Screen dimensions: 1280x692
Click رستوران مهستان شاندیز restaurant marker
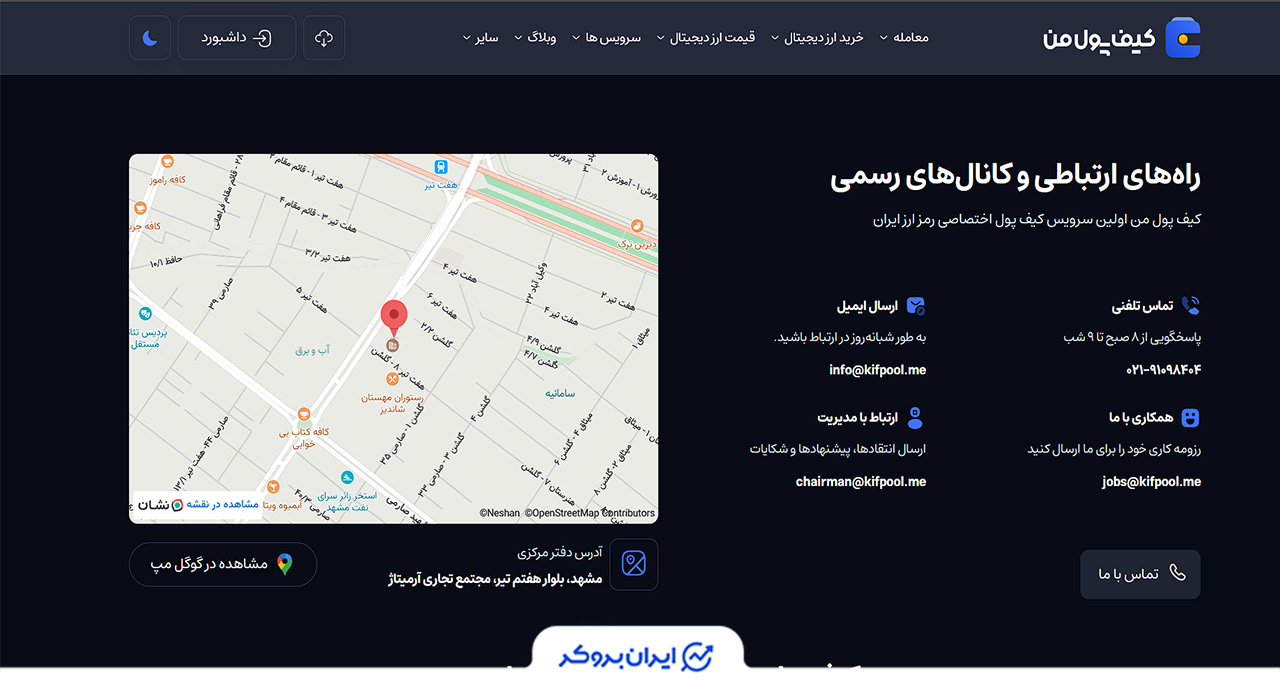click(x=394, y=379)
